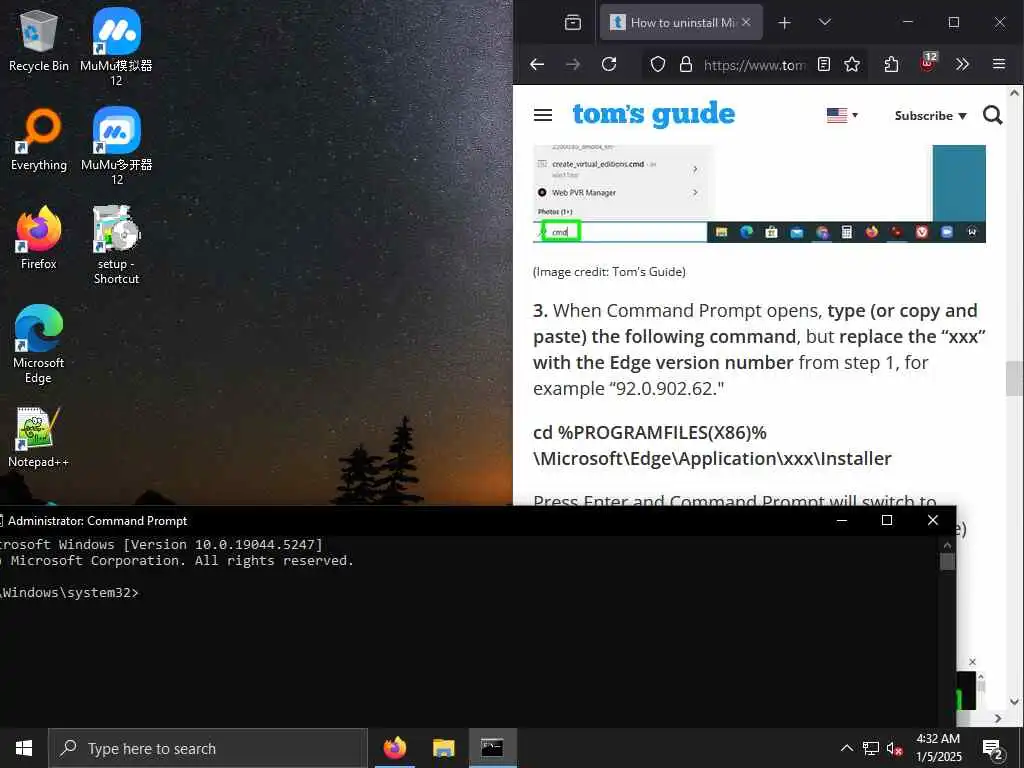Open Tom's Guide site hamburger menu
Viewport: 1024px width, 768px height.
543,116
